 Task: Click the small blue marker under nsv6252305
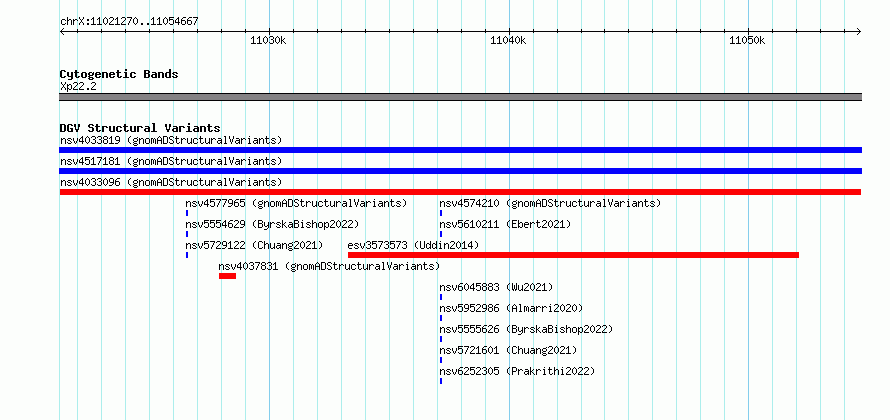440,381
